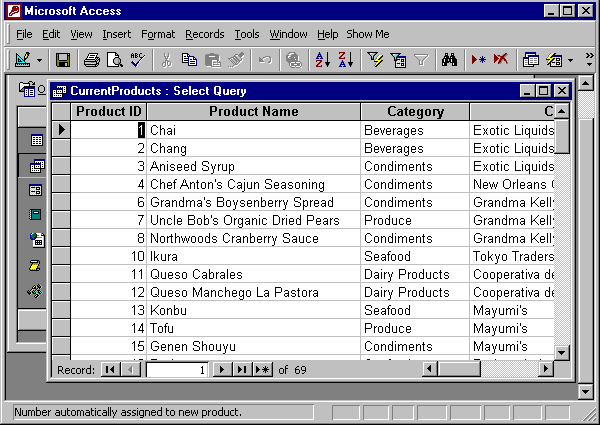Click the Insert Hyperlink globe icon

[294, 60]
